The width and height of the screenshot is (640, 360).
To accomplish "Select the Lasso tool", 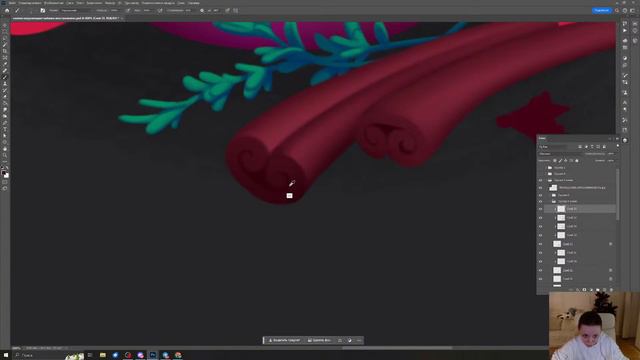I will click(5, 38).
